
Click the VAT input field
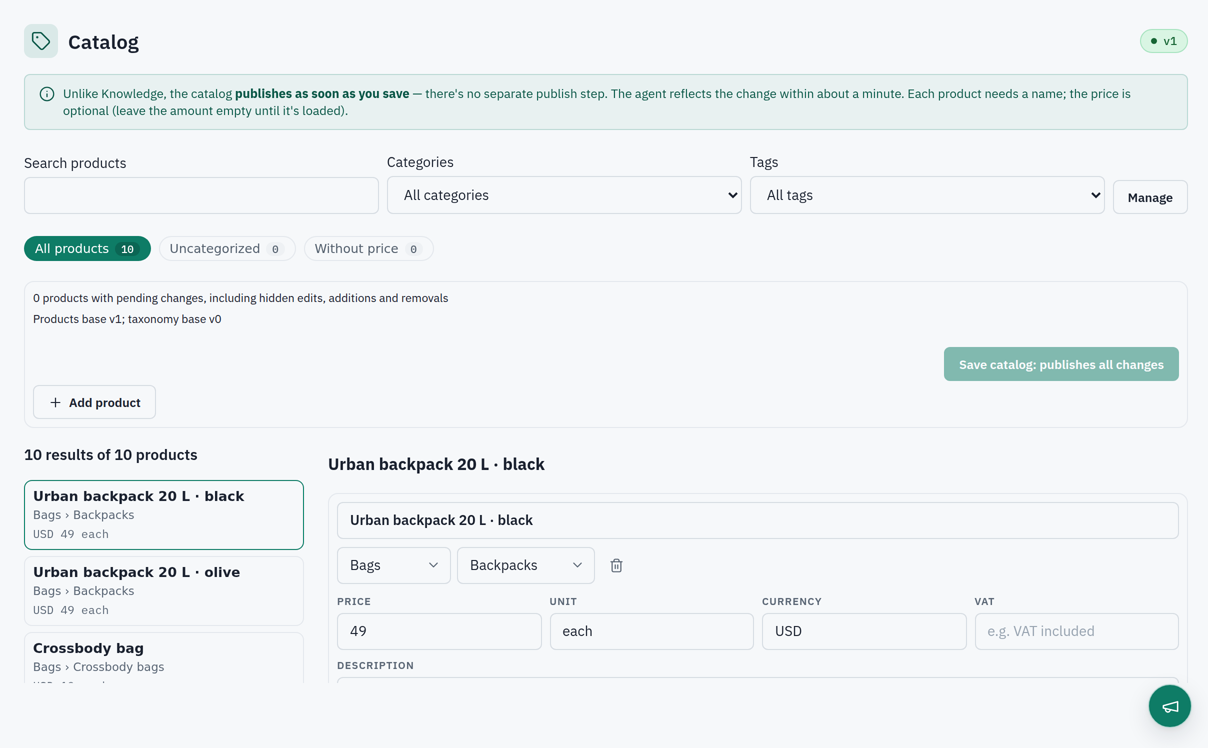click(x=1077, y=631)
